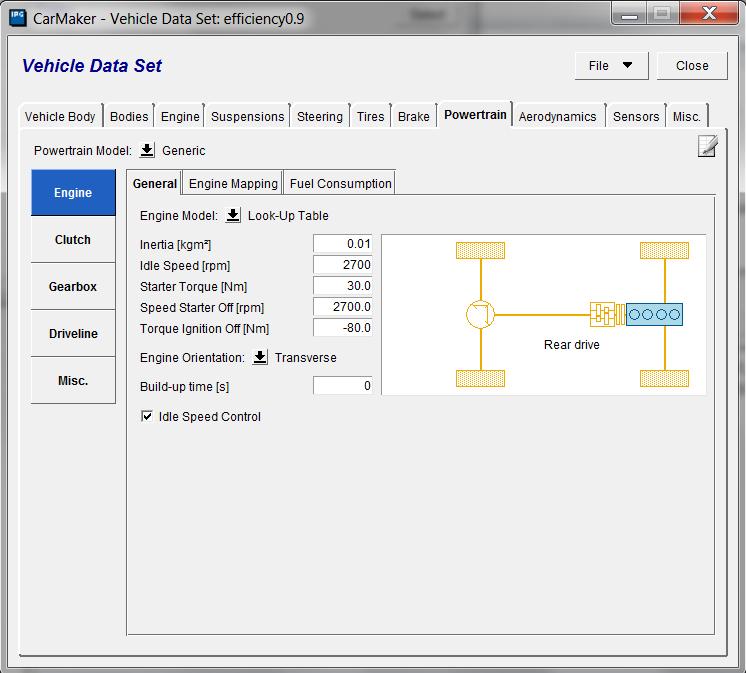Open the top Misc. tab
The width and height of the screenshot is (746, 673).
point(686,117)
